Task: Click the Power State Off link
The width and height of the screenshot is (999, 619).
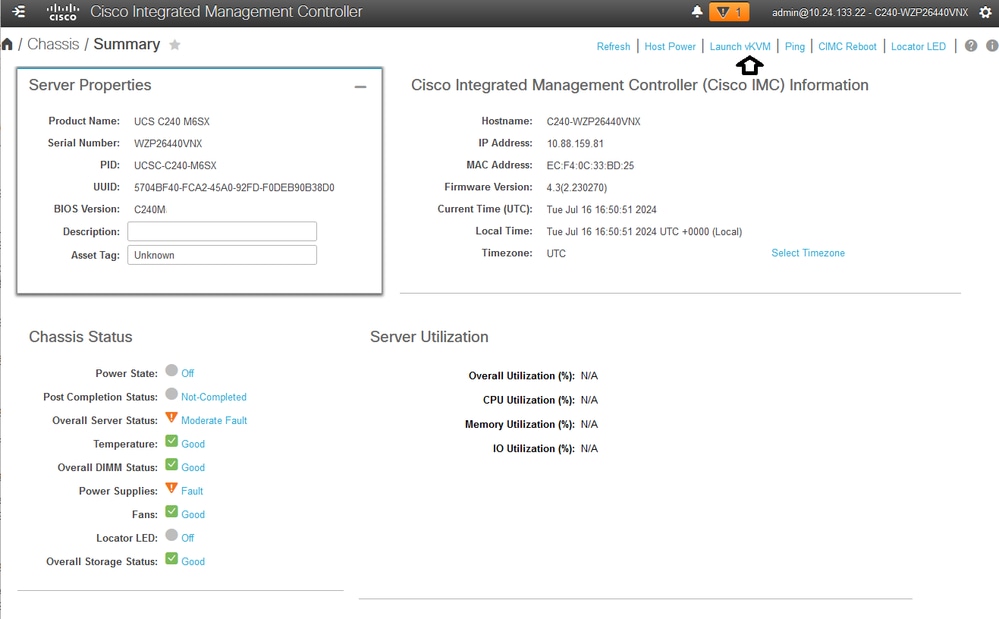Action: pyautogui.click(x=187, y=373)
